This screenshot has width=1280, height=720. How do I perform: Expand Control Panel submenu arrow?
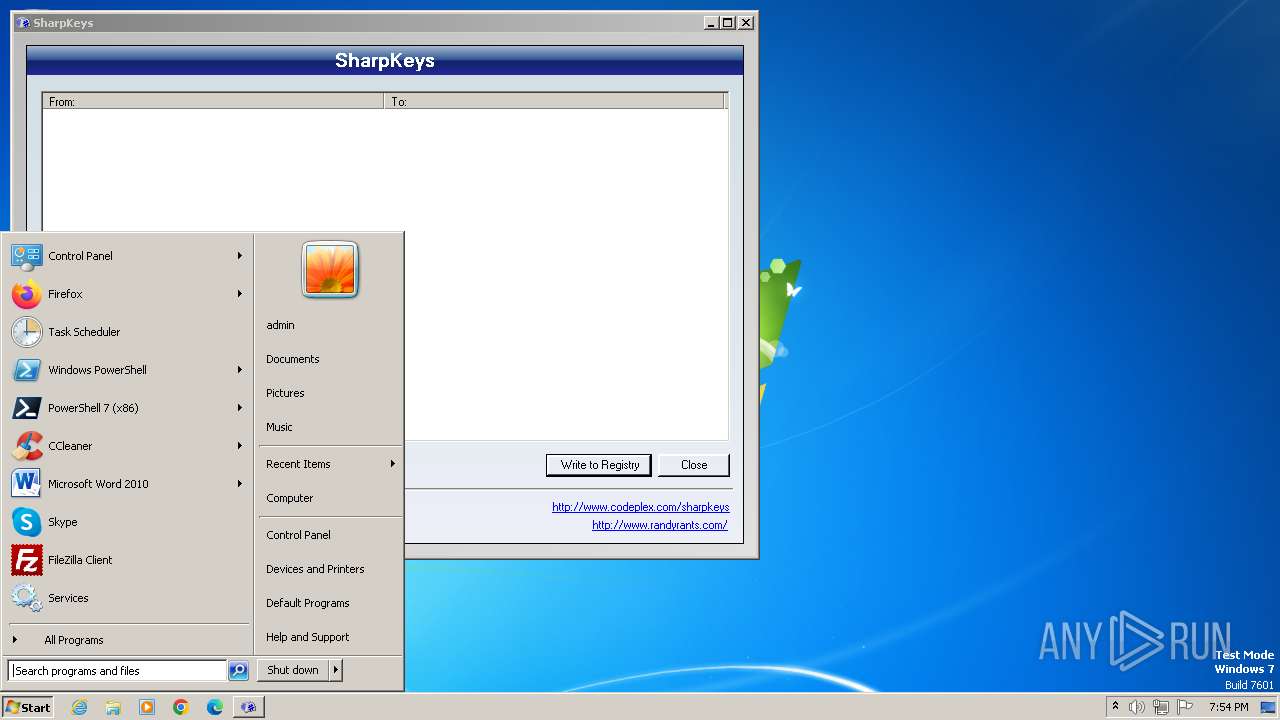click(x=240, y=256)
